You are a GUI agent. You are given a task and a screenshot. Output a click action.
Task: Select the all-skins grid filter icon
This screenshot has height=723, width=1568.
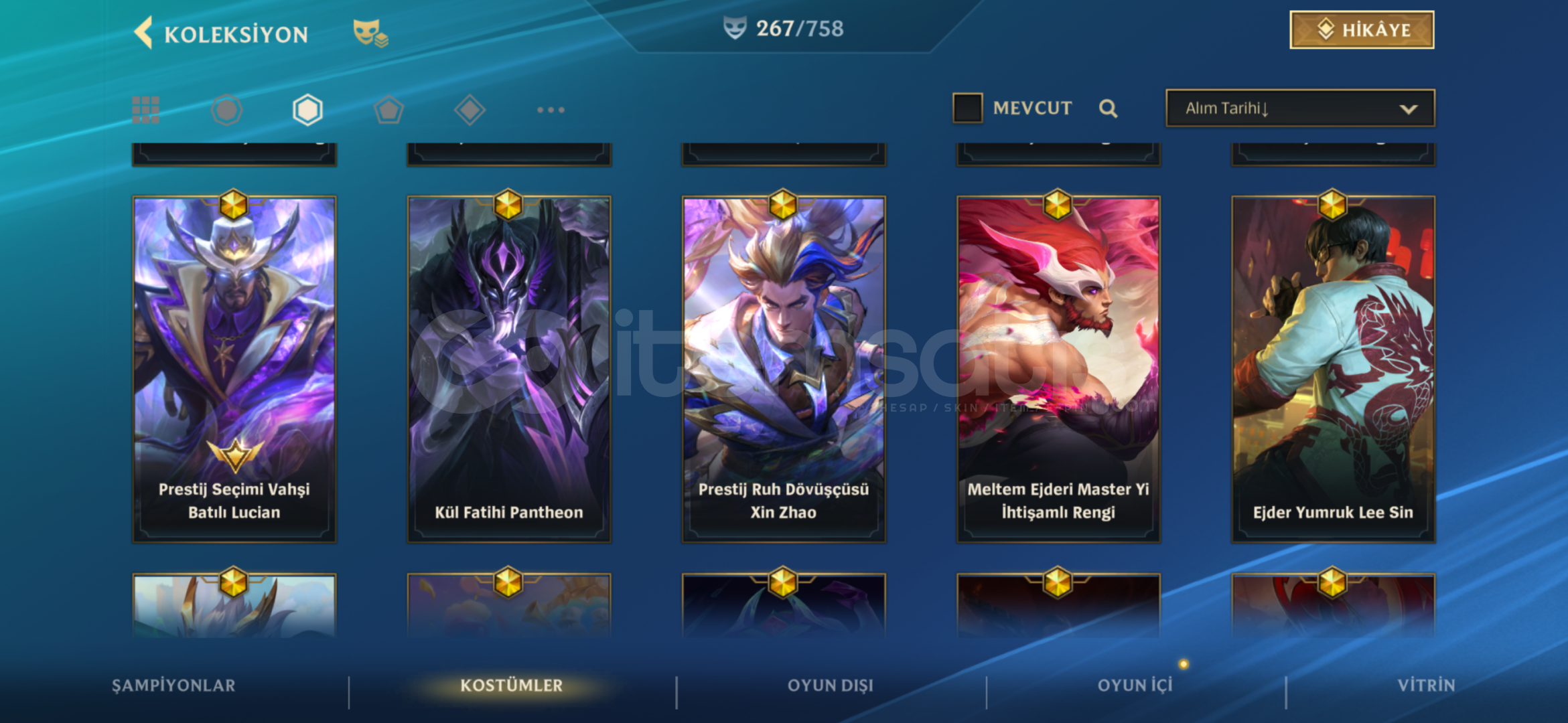point(145,110)
